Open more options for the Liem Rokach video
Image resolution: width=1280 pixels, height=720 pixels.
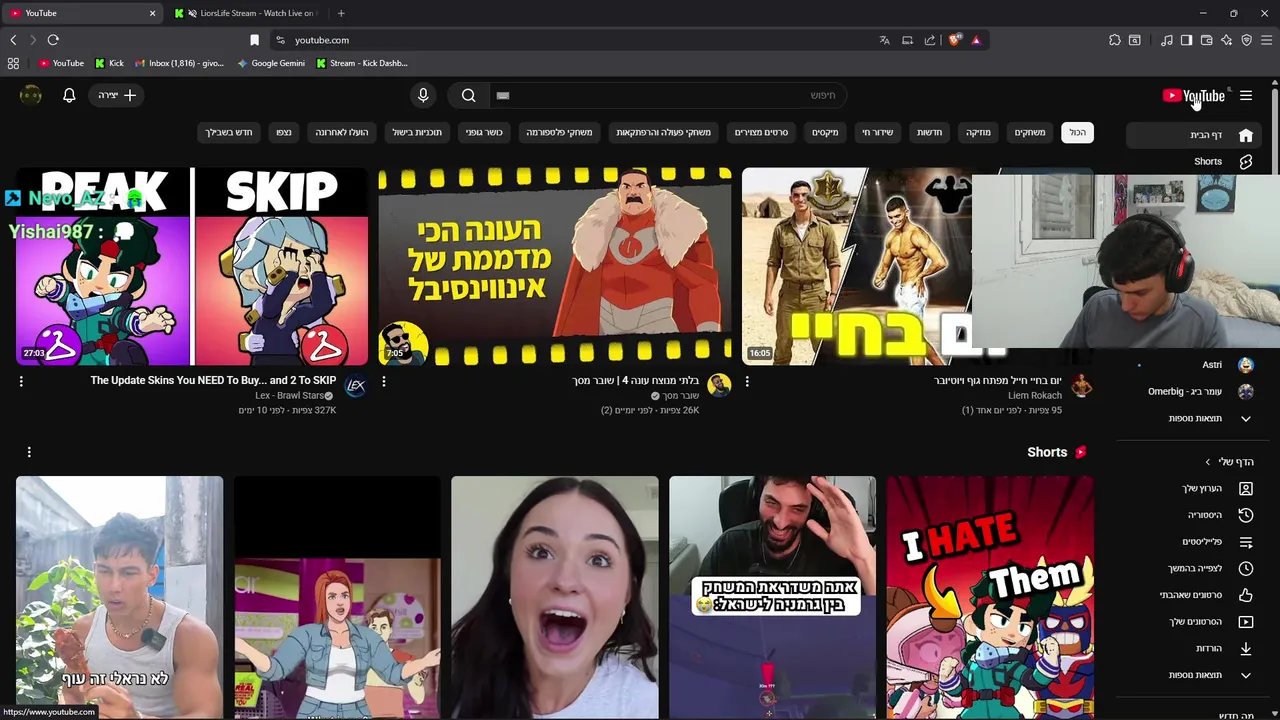point(747,381)
